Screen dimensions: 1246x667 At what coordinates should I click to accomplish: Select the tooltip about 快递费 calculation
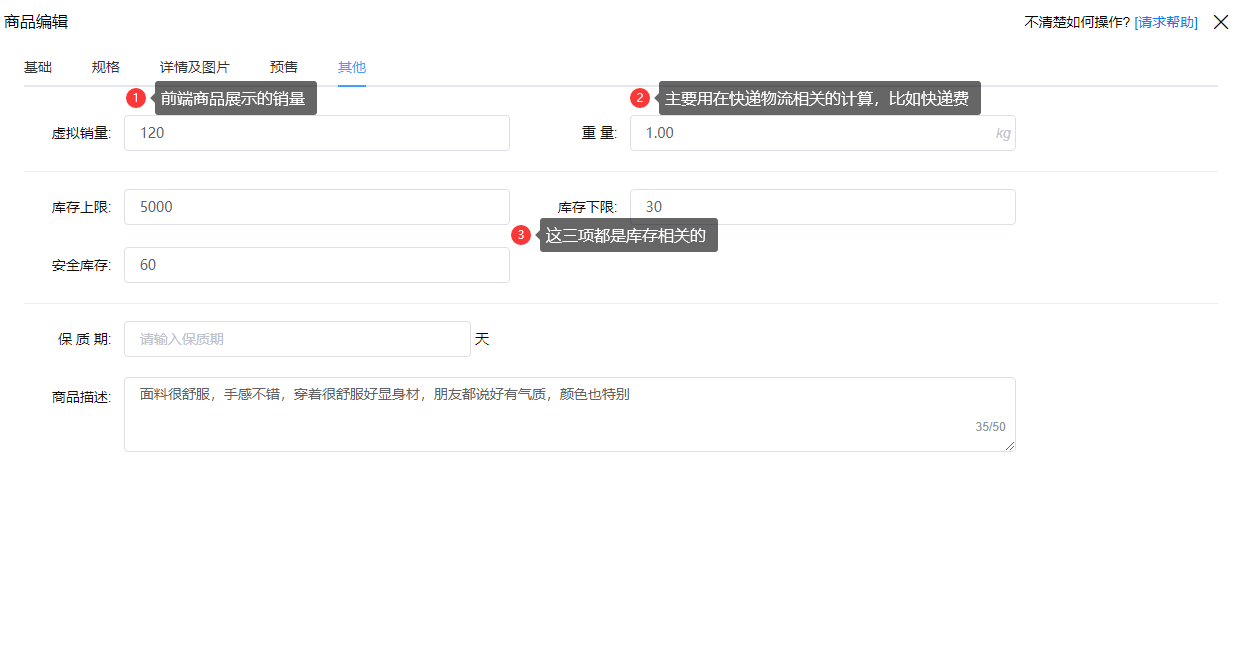[x=820, y=98]
